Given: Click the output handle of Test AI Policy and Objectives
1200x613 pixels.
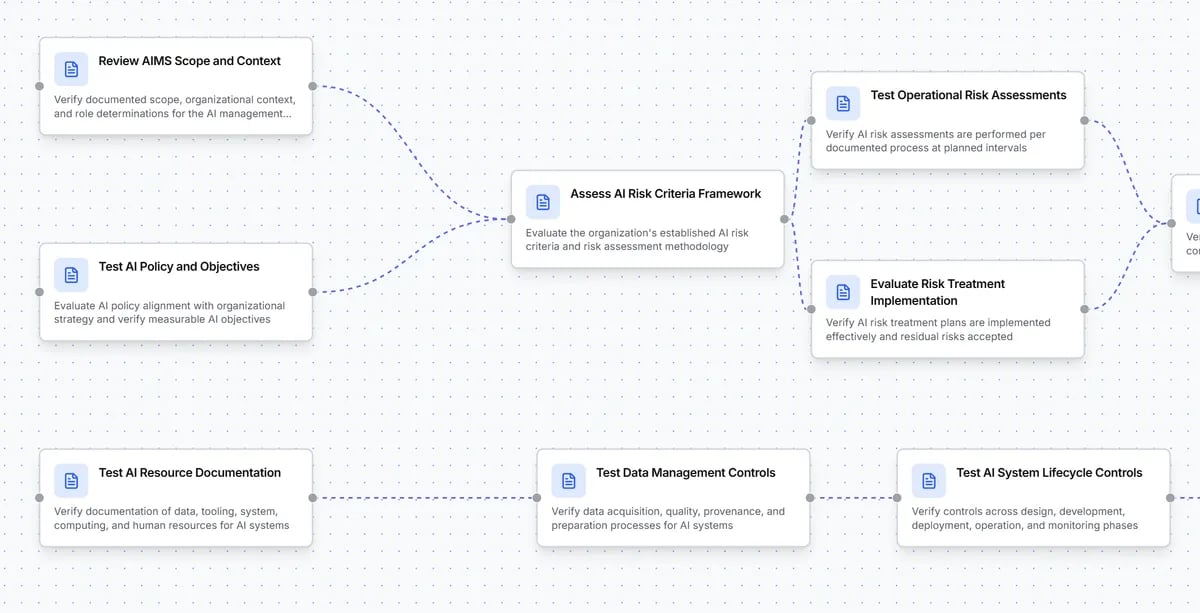Looking at the screenshot, I should coord(313,293).
